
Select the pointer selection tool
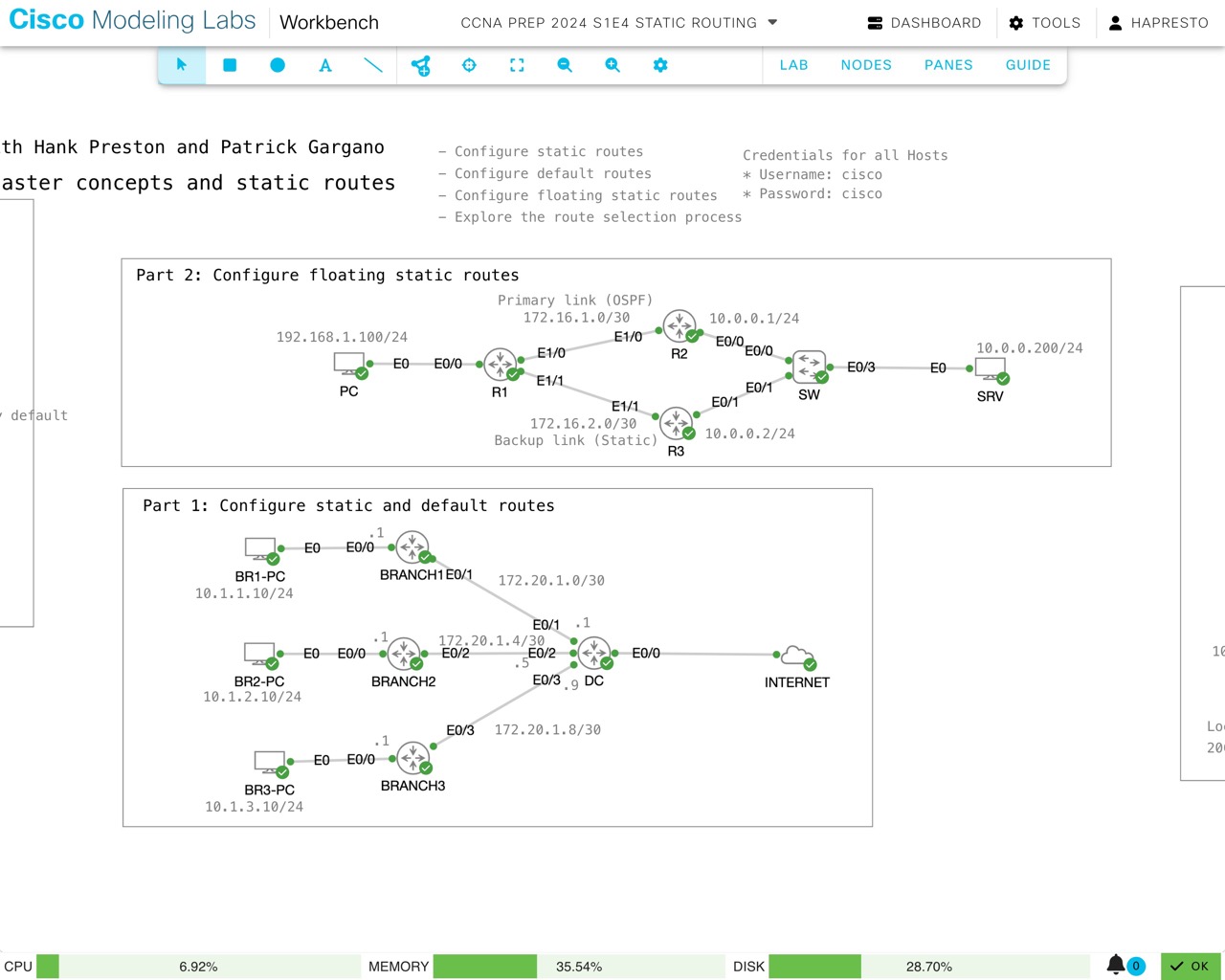coord(182,65)
